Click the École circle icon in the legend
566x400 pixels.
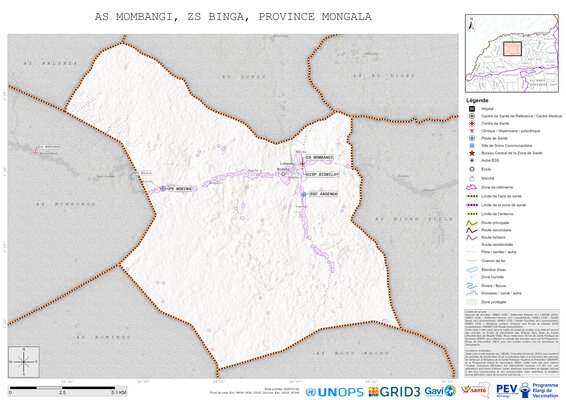pos(471,169)
